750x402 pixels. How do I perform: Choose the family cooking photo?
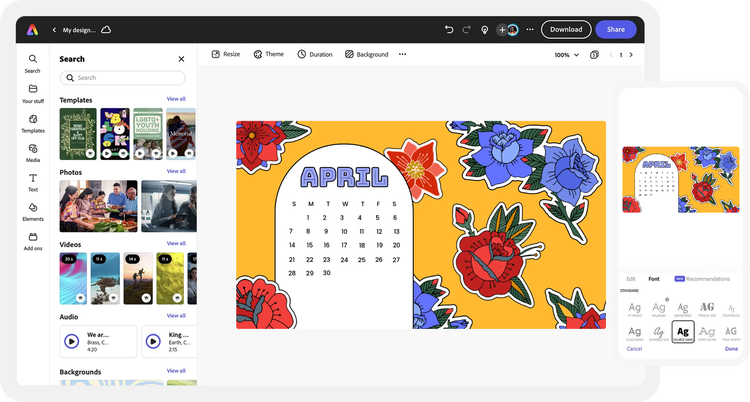click(x=99, y=206)
